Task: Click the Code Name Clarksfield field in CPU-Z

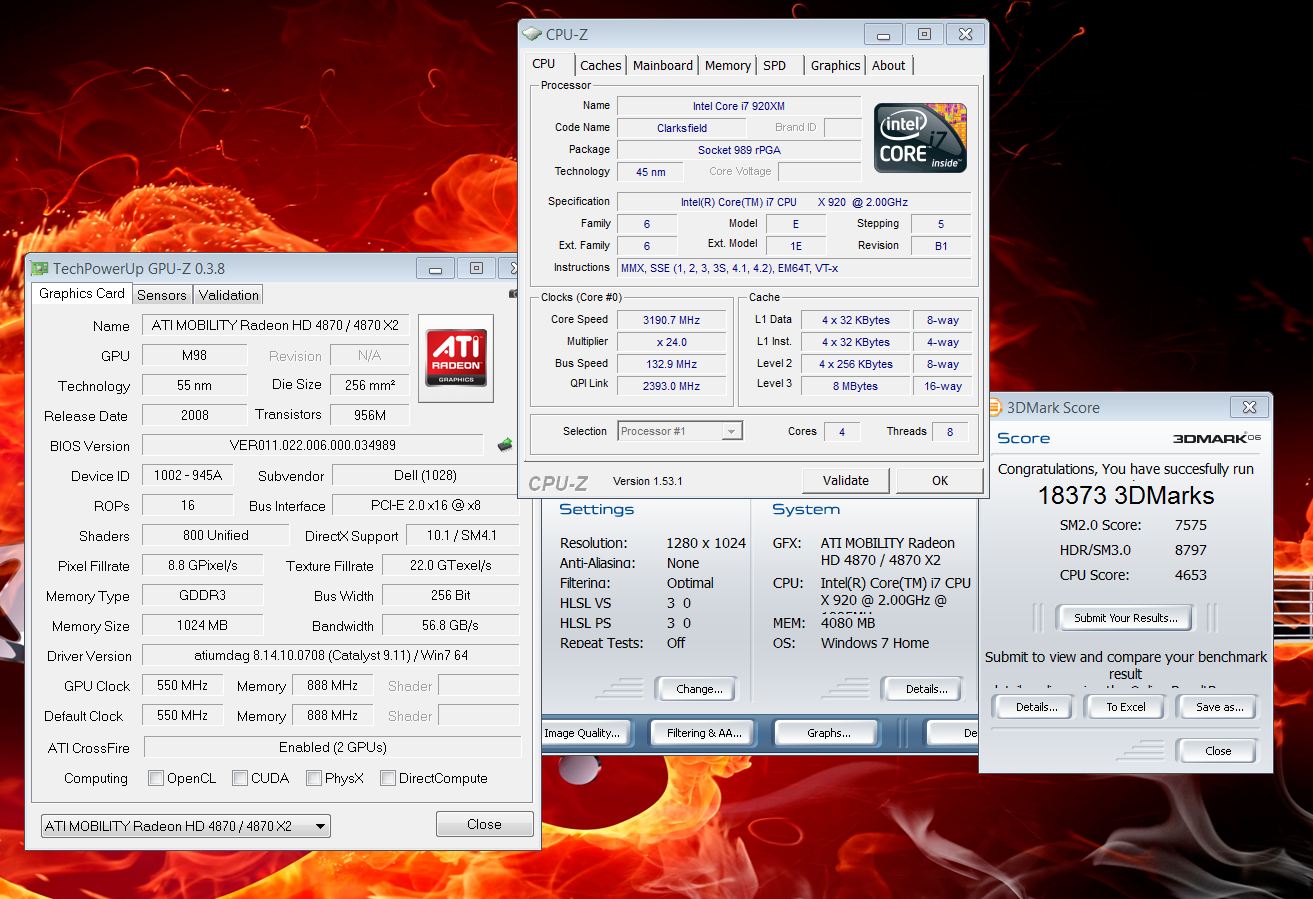Action: click(x=681, y=128)
